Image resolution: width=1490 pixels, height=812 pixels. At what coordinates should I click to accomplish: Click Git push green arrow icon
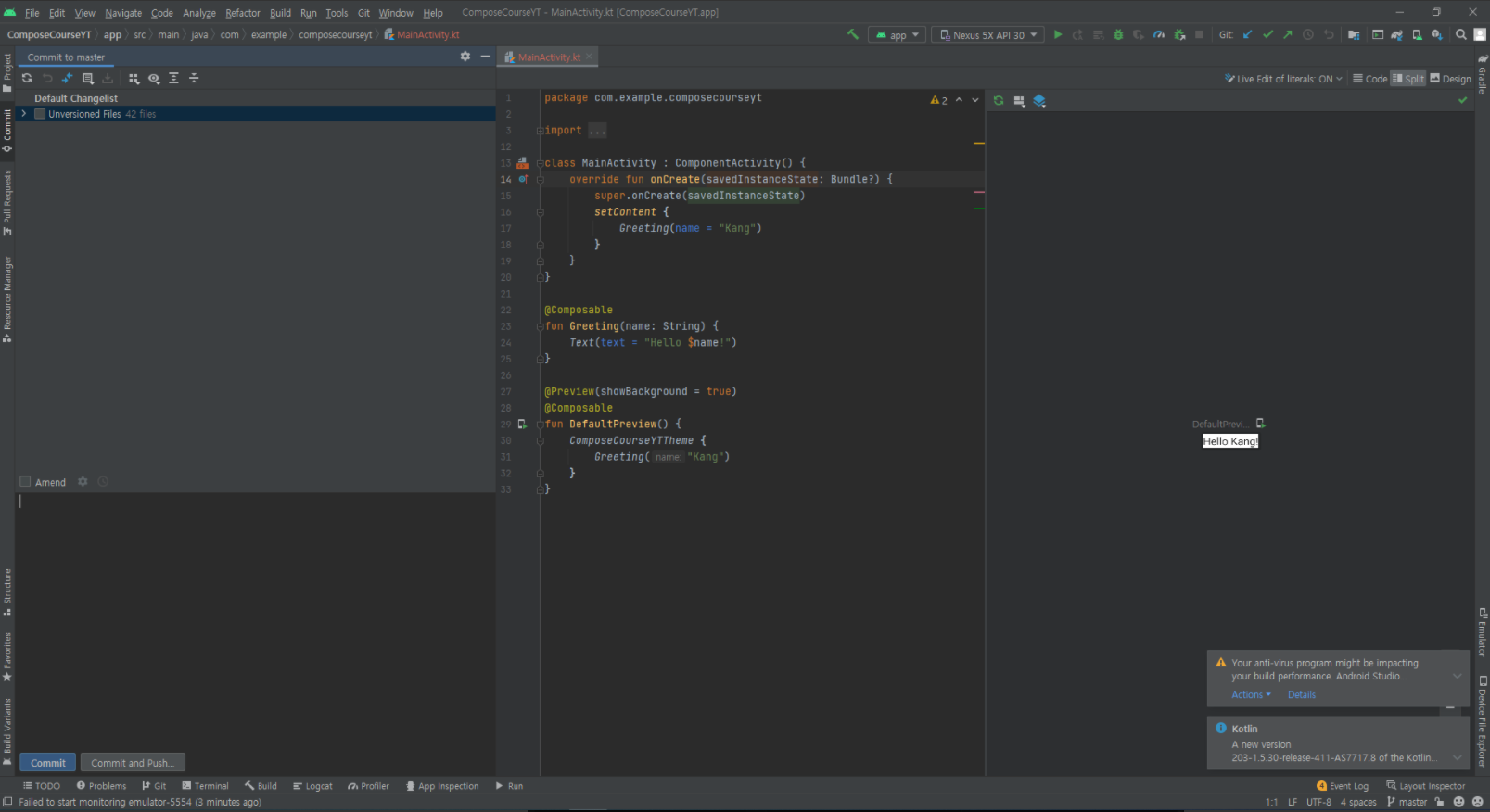tap(1288, 34)
